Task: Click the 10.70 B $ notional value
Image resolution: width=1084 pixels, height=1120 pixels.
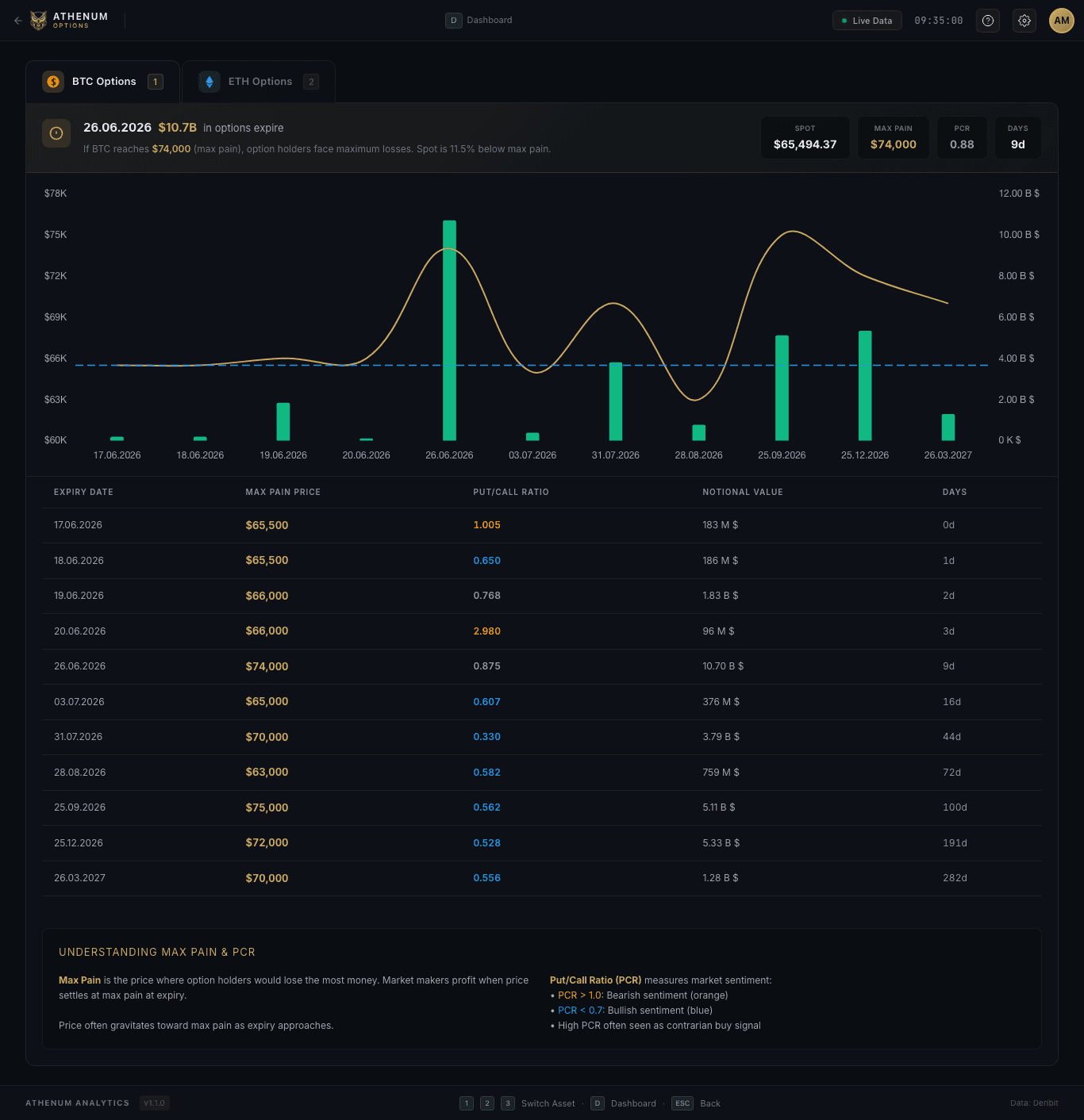Action: click(723, 666)
